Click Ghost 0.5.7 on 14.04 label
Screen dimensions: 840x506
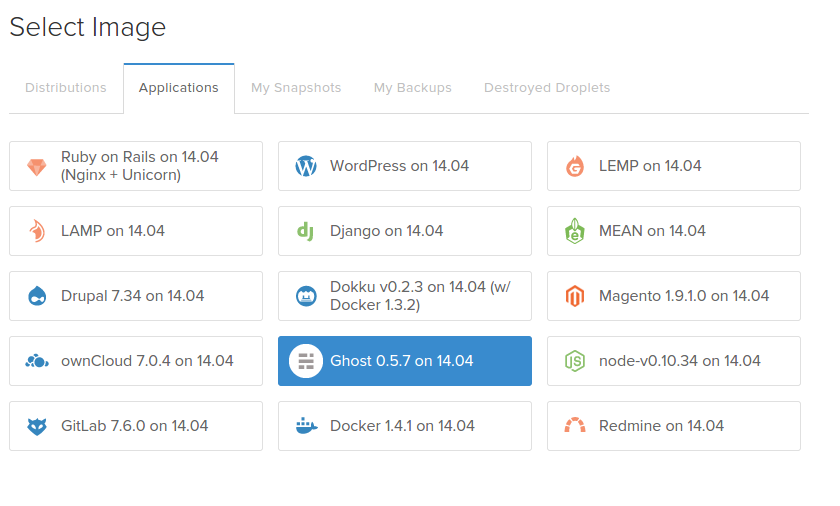tap(402, 361)
